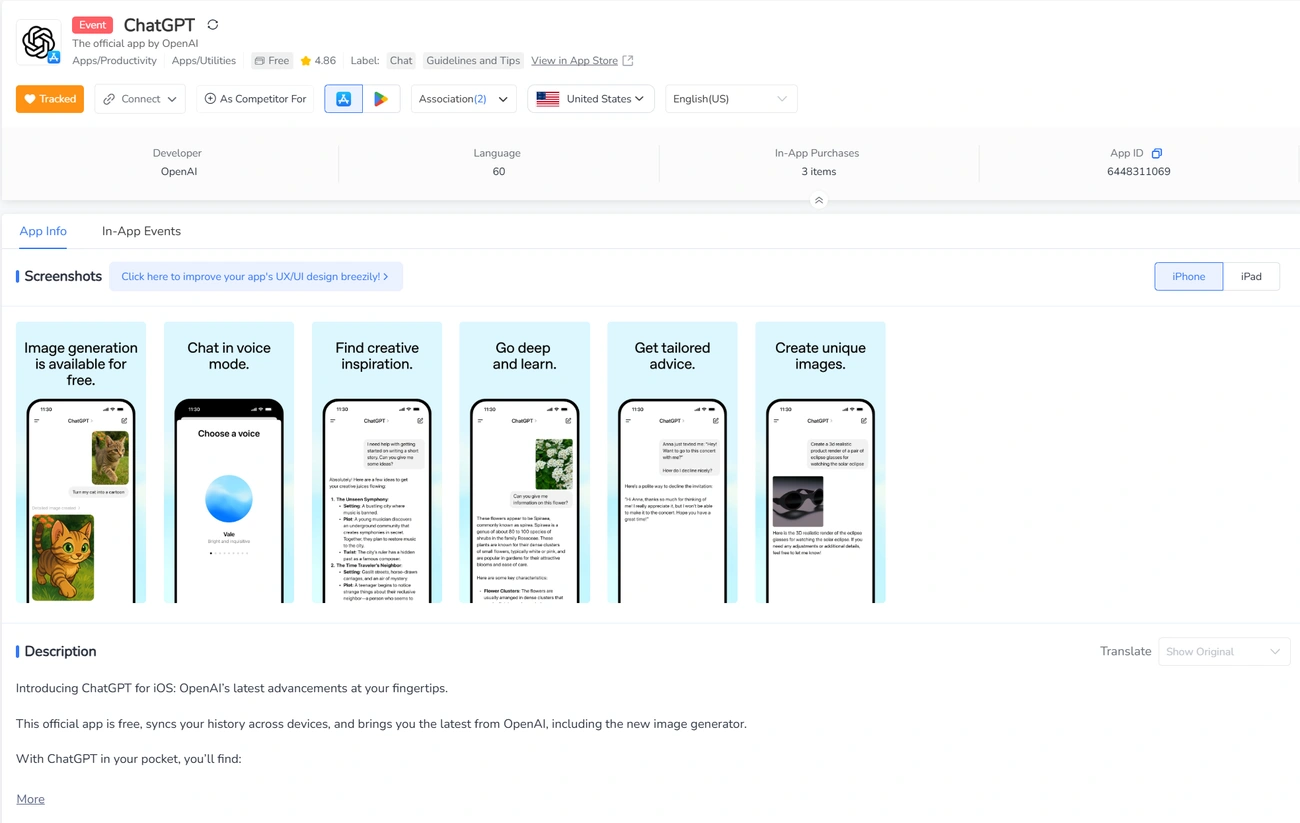Click the Guidelines and Tips label
The width and height of the screenshot is (1300, 823).
472,60
